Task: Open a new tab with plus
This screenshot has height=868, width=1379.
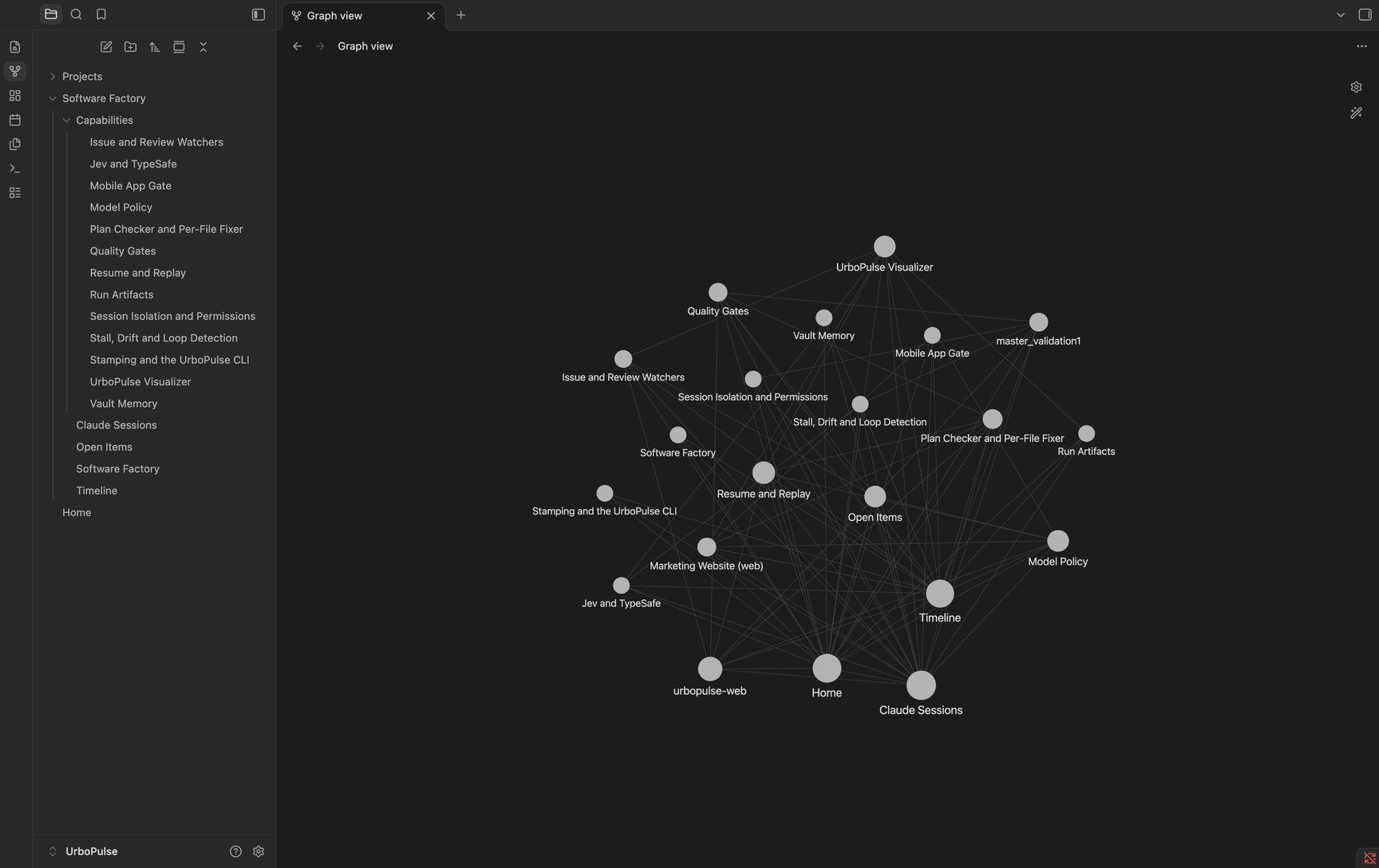Action: tap(460, 15)
